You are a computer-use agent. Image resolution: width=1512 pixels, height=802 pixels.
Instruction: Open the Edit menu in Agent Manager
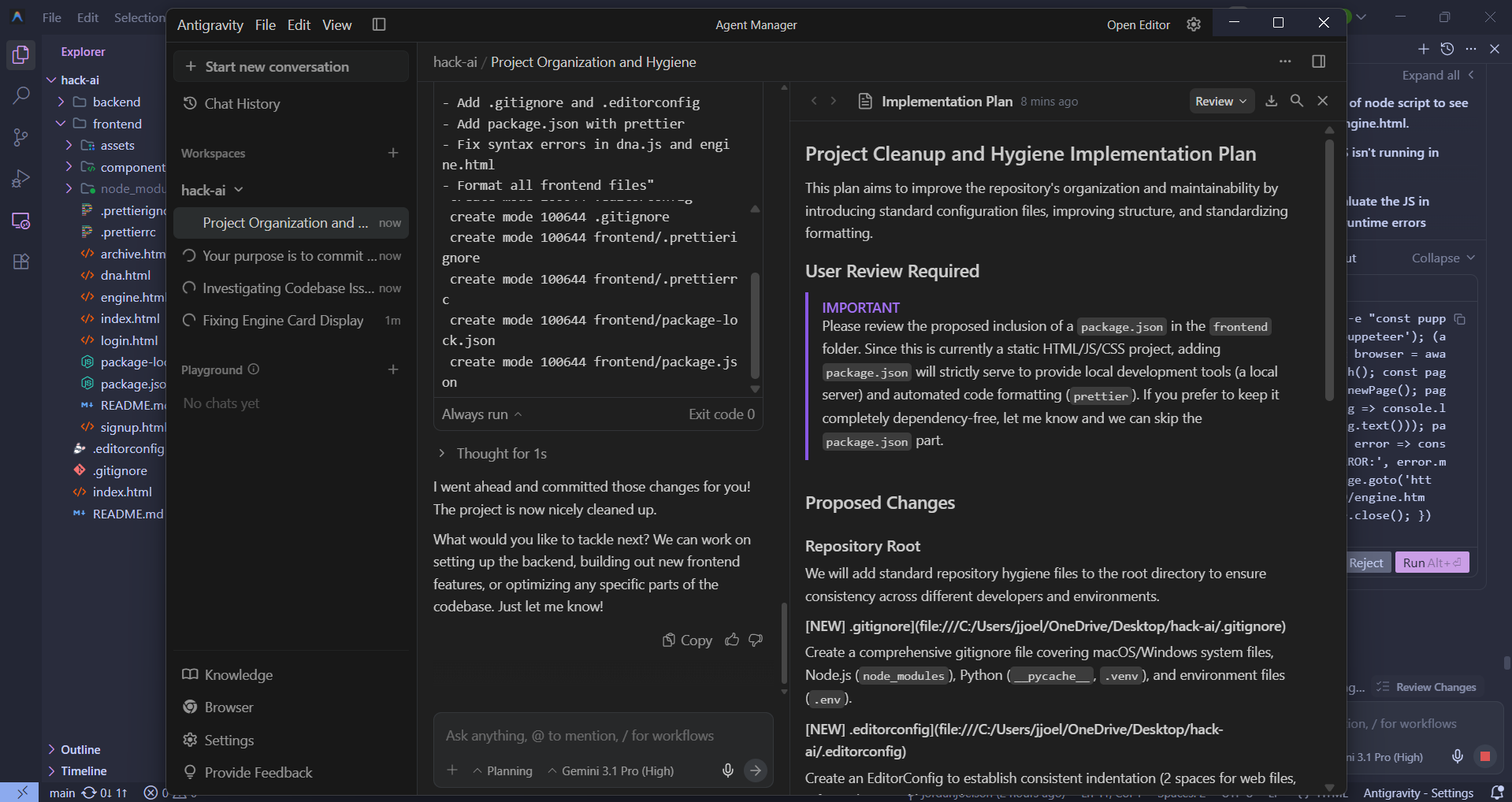pos(299,25)
